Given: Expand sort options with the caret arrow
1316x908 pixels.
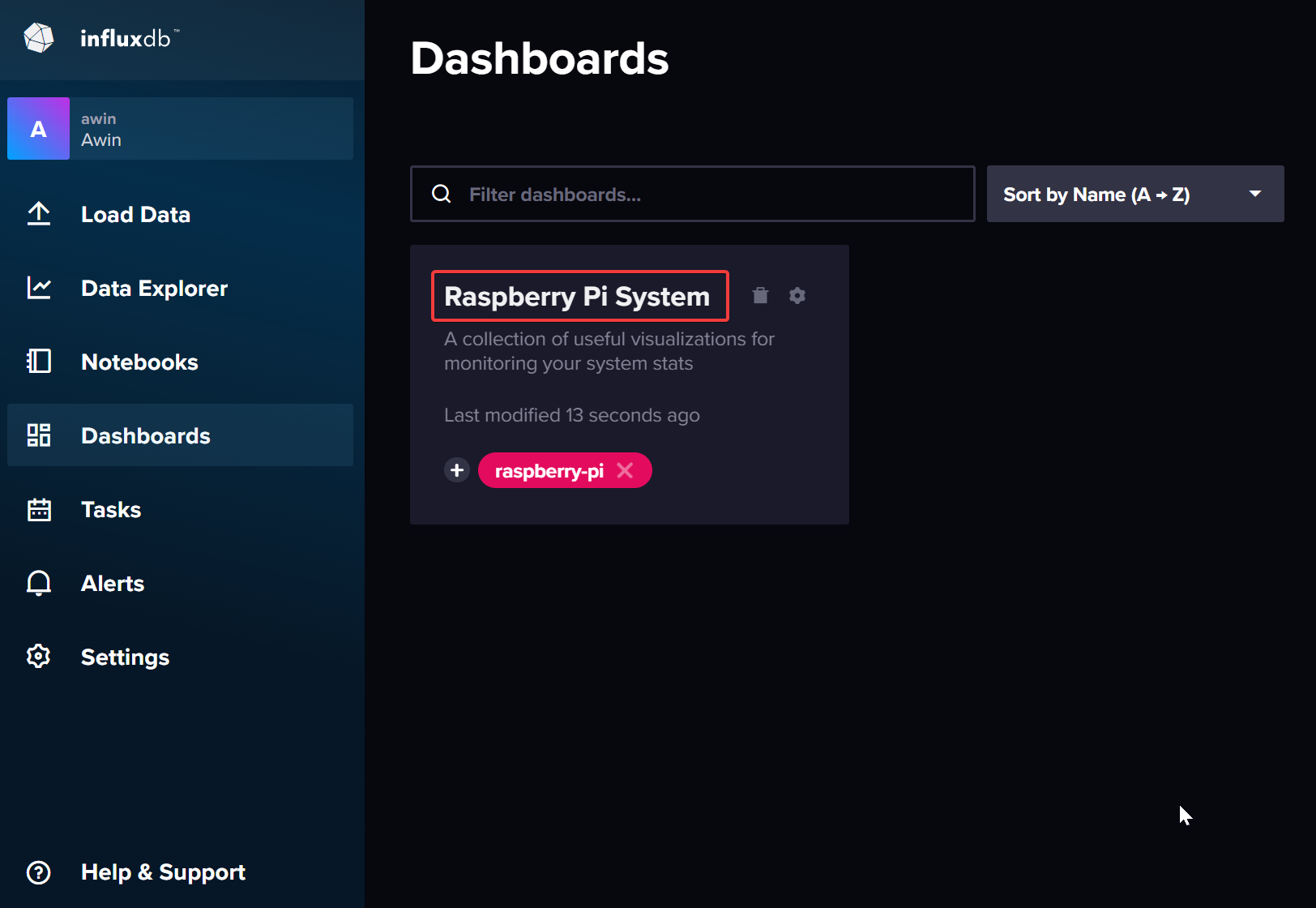Looking at the screenshot, I should [x=1255, y=194].
